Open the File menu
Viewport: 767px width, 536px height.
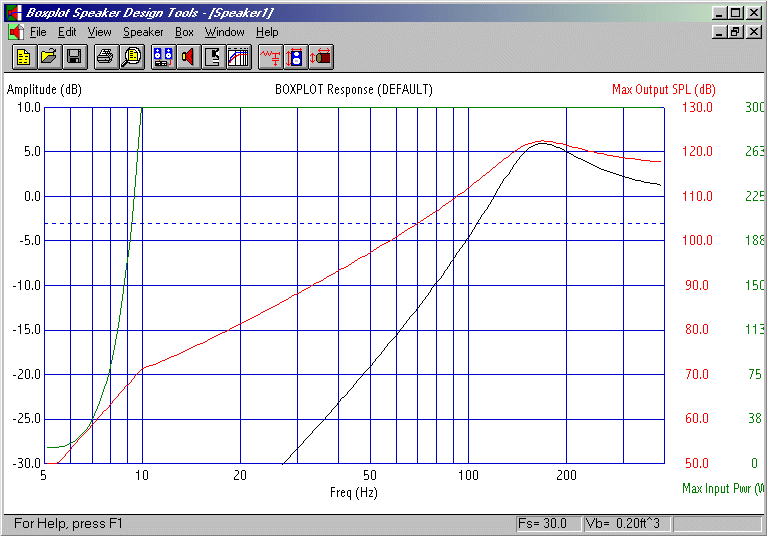[38, 32]
